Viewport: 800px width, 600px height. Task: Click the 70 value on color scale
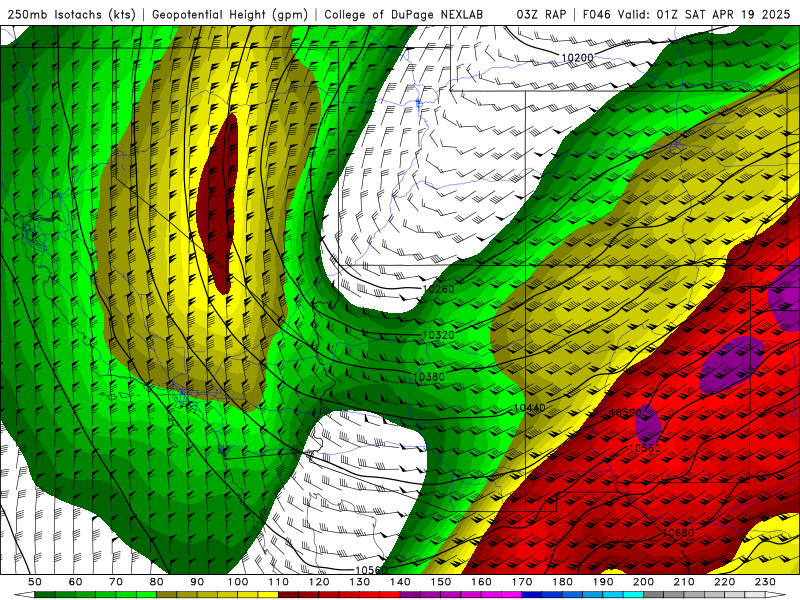click(x=116, y=582)
